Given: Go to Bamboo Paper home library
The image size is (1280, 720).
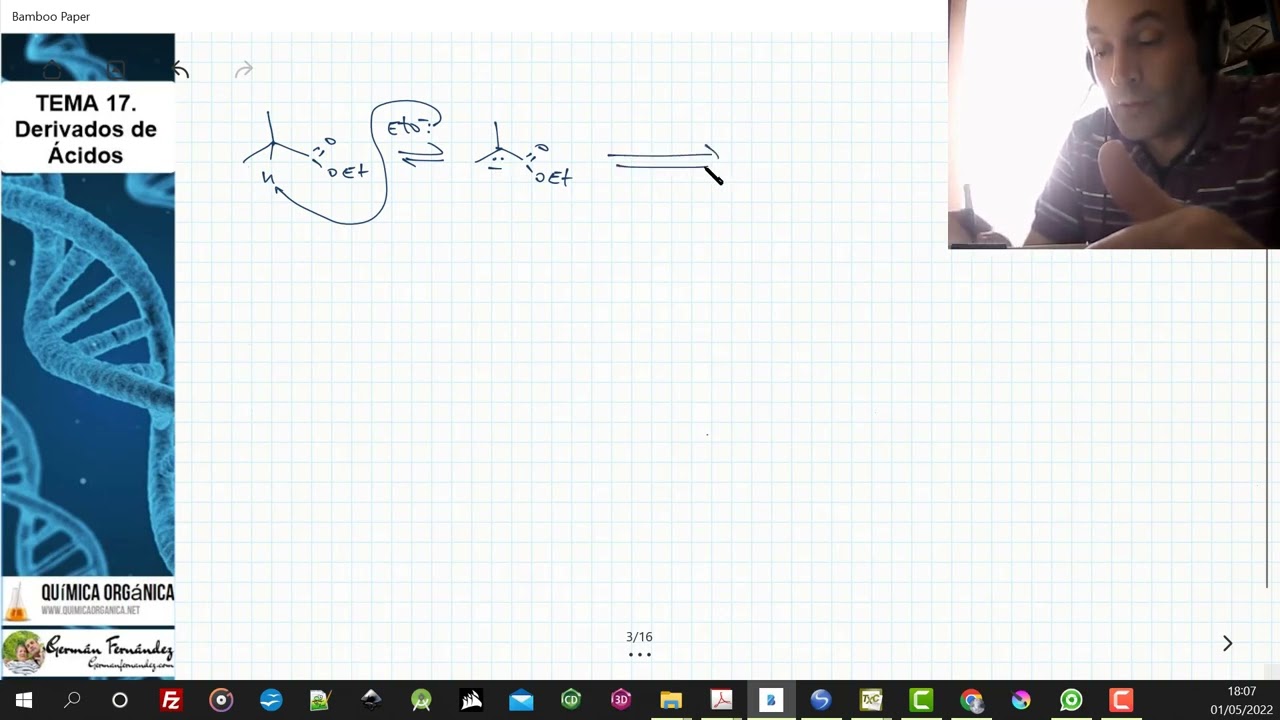Looking at the screenshot, I should tap(52, 70).
